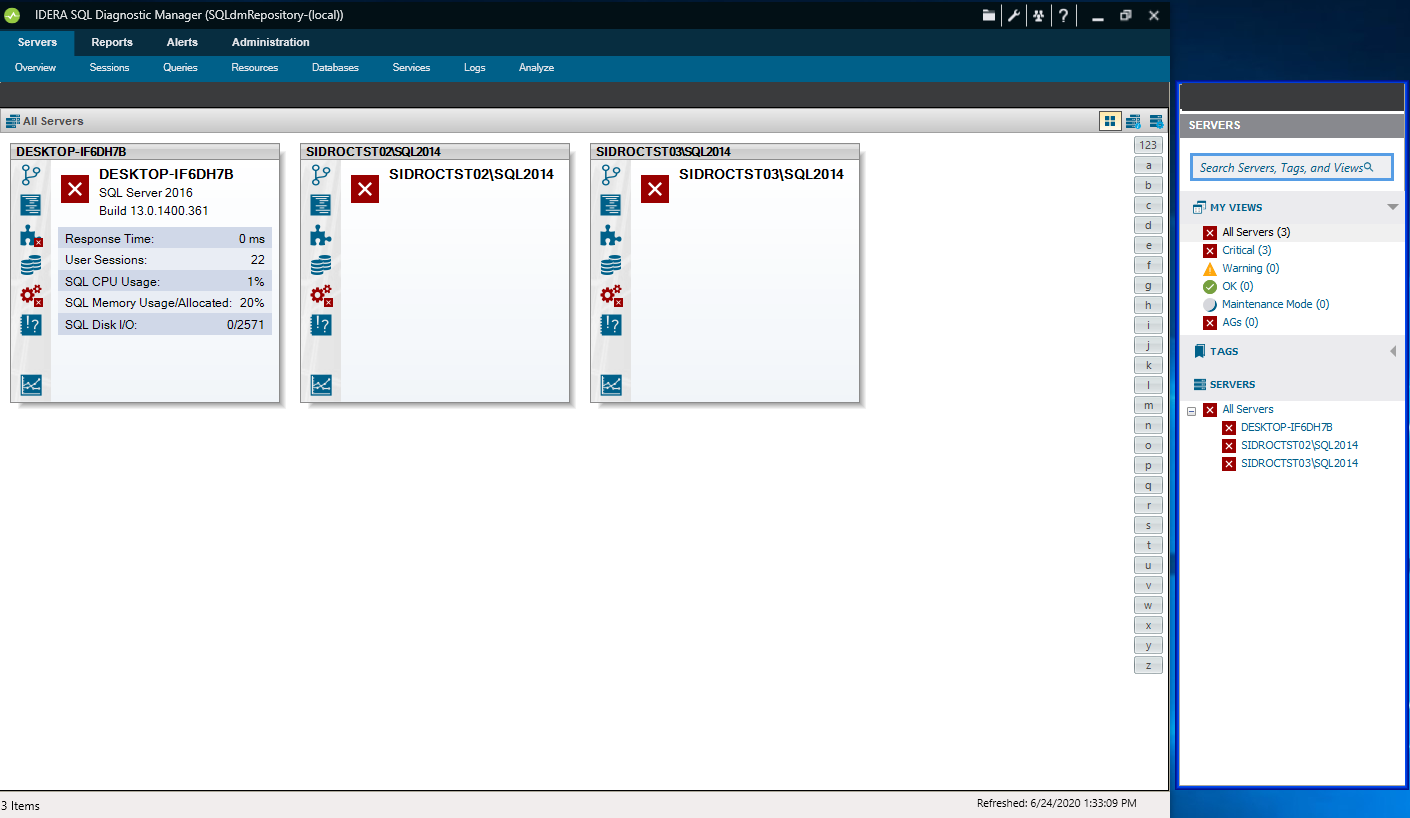Click the Search Servers, Tags, and Views field
Viewport: 1410px width, 818px height.
[x=1291, y=167]
